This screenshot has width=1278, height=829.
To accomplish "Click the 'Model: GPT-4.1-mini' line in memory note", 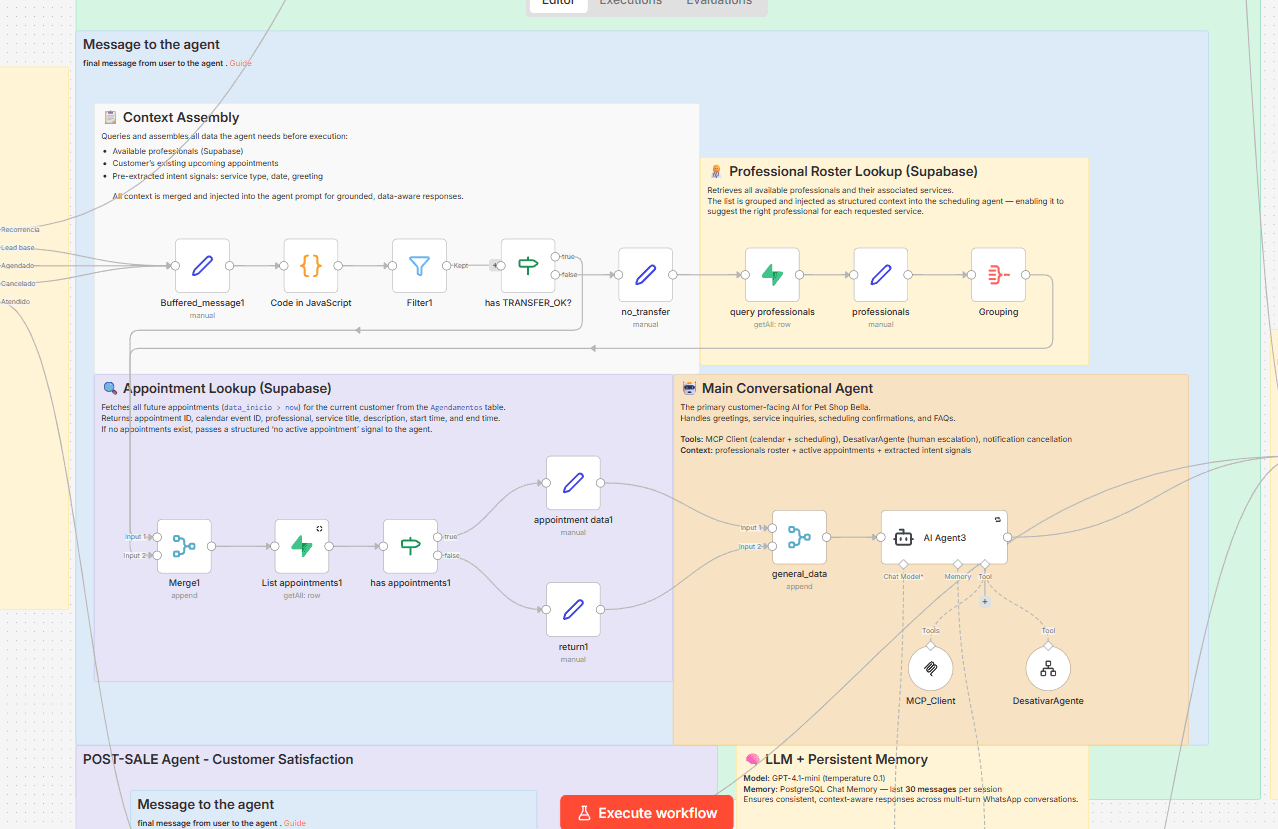I will click(814, 778).
